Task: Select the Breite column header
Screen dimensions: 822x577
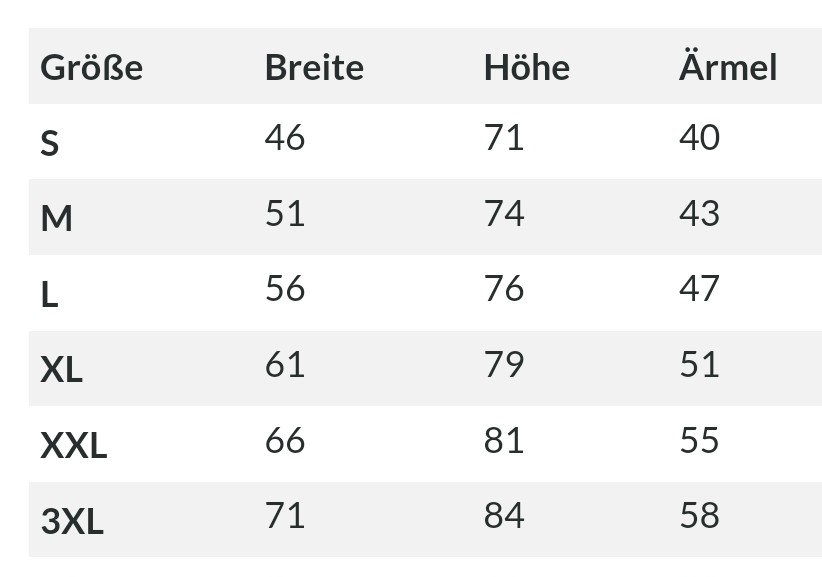Action: [x=314, y=68]
